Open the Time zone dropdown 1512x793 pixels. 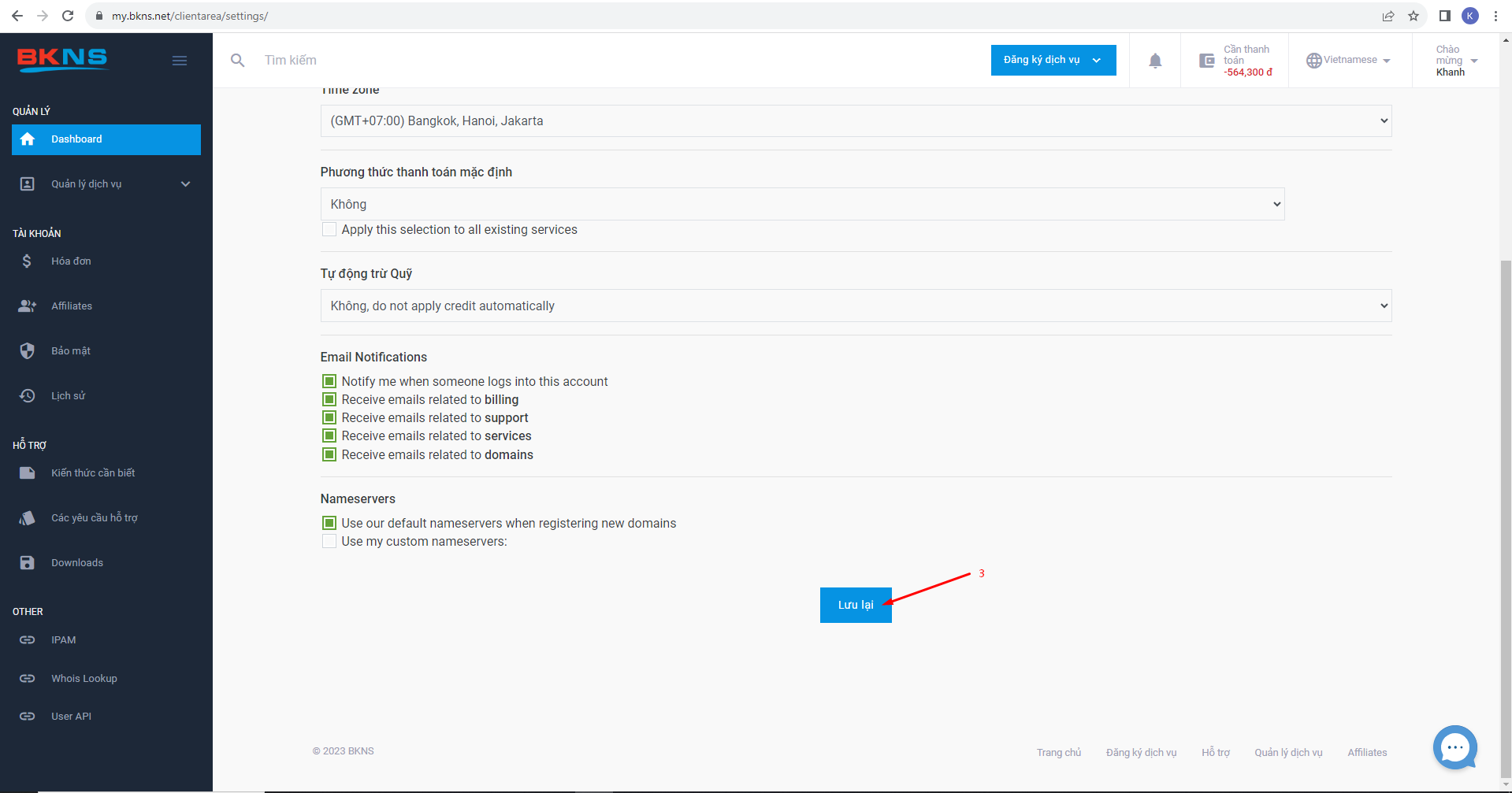pyautogui.click(x=856, y=121)
